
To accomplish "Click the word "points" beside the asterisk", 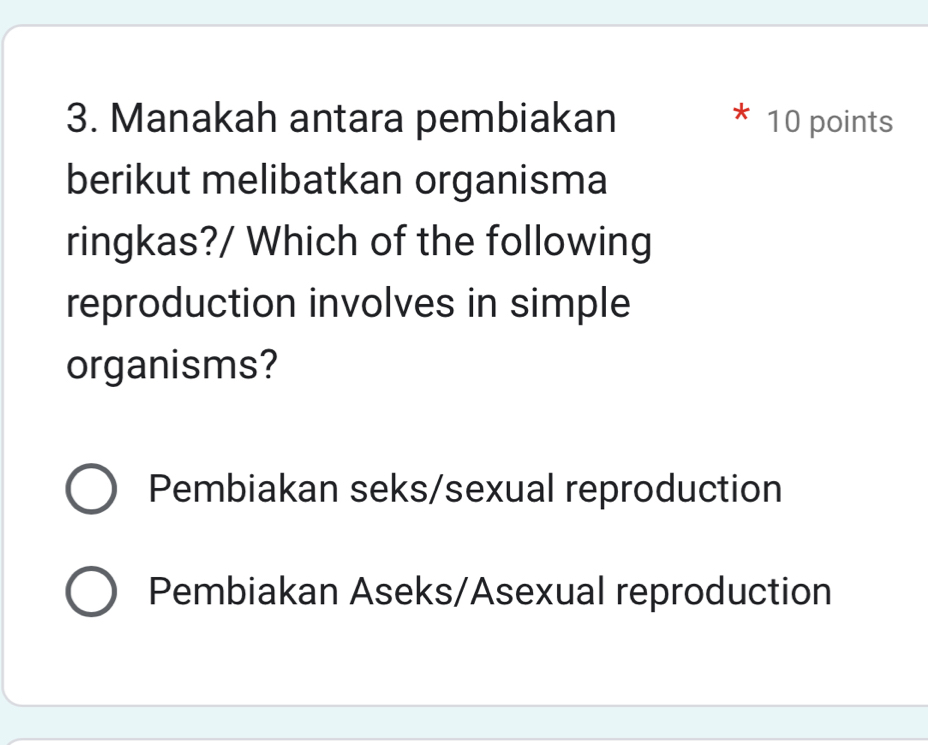I will tap(852, 122).
